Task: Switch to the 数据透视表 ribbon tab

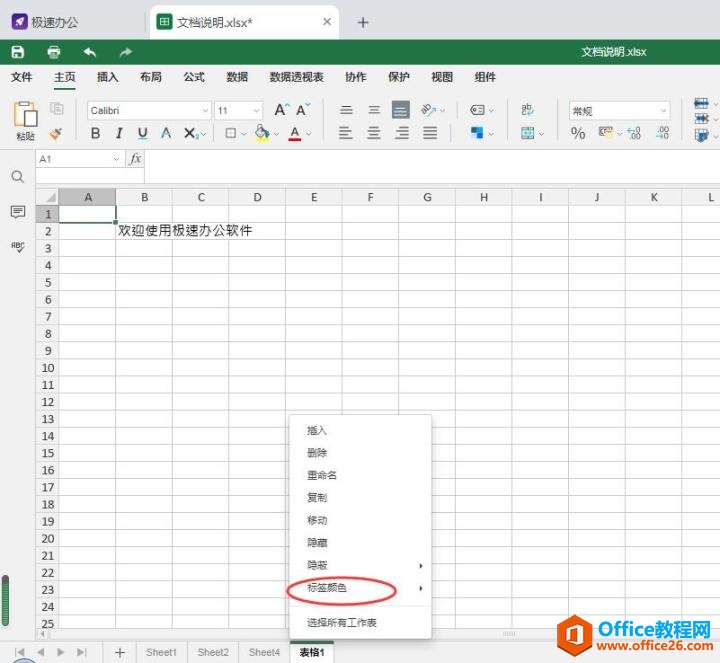Action: (x=297, y=77)
